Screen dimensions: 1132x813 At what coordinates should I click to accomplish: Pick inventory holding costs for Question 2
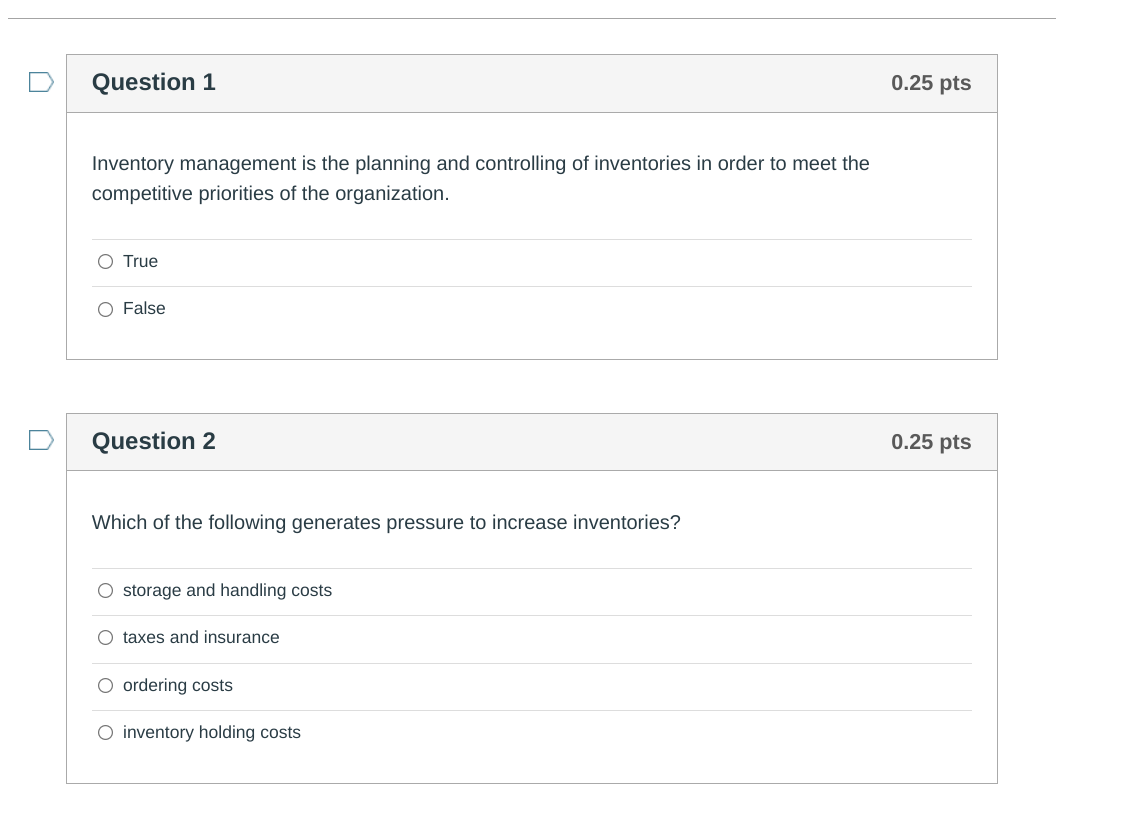(105, 732)
